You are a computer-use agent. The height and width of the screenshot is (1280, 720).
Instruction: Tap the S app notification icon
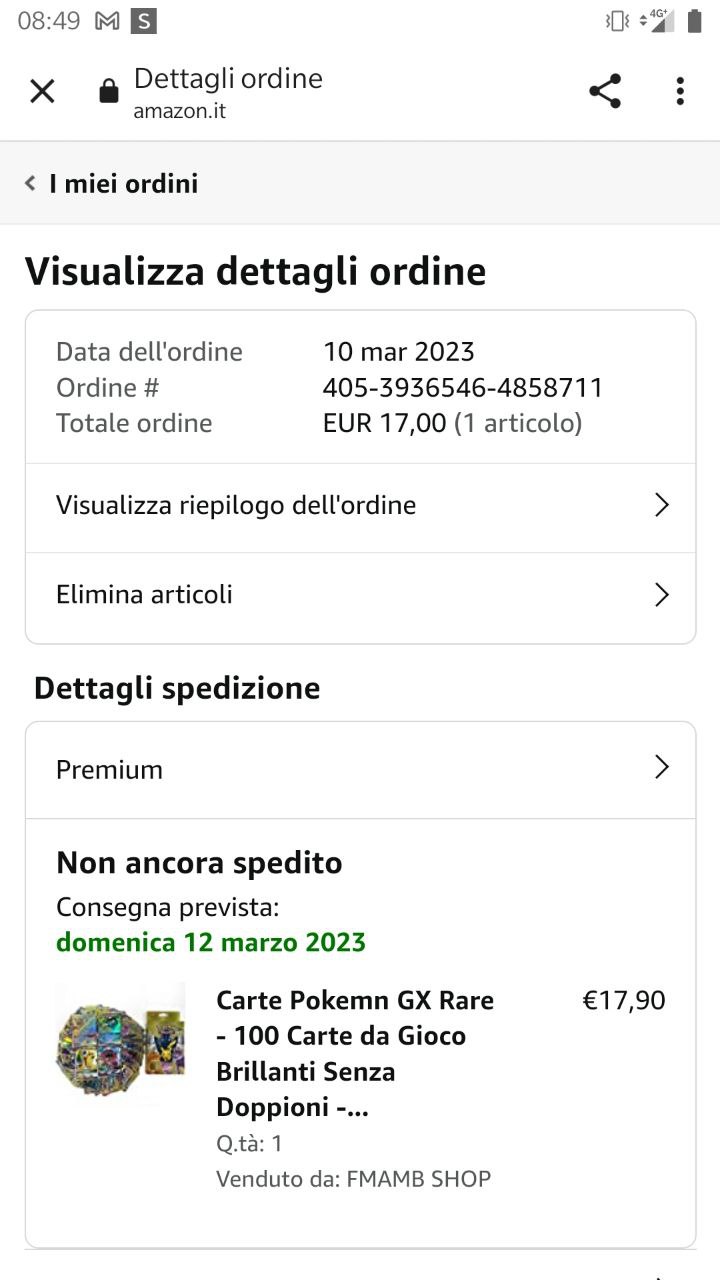144,20
